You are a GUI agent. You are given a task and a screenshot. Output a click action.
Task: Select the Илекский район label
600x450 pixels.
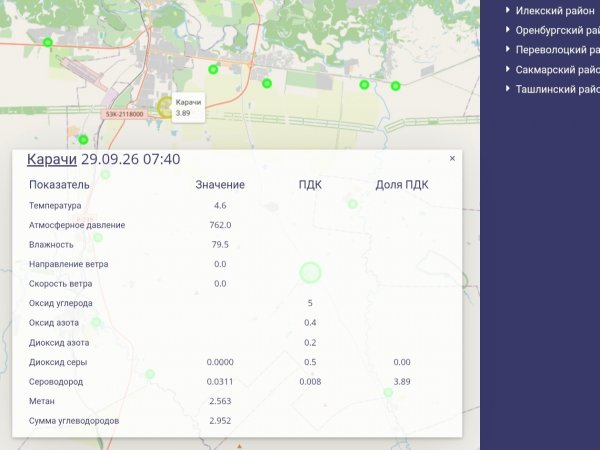pos(555,11)
